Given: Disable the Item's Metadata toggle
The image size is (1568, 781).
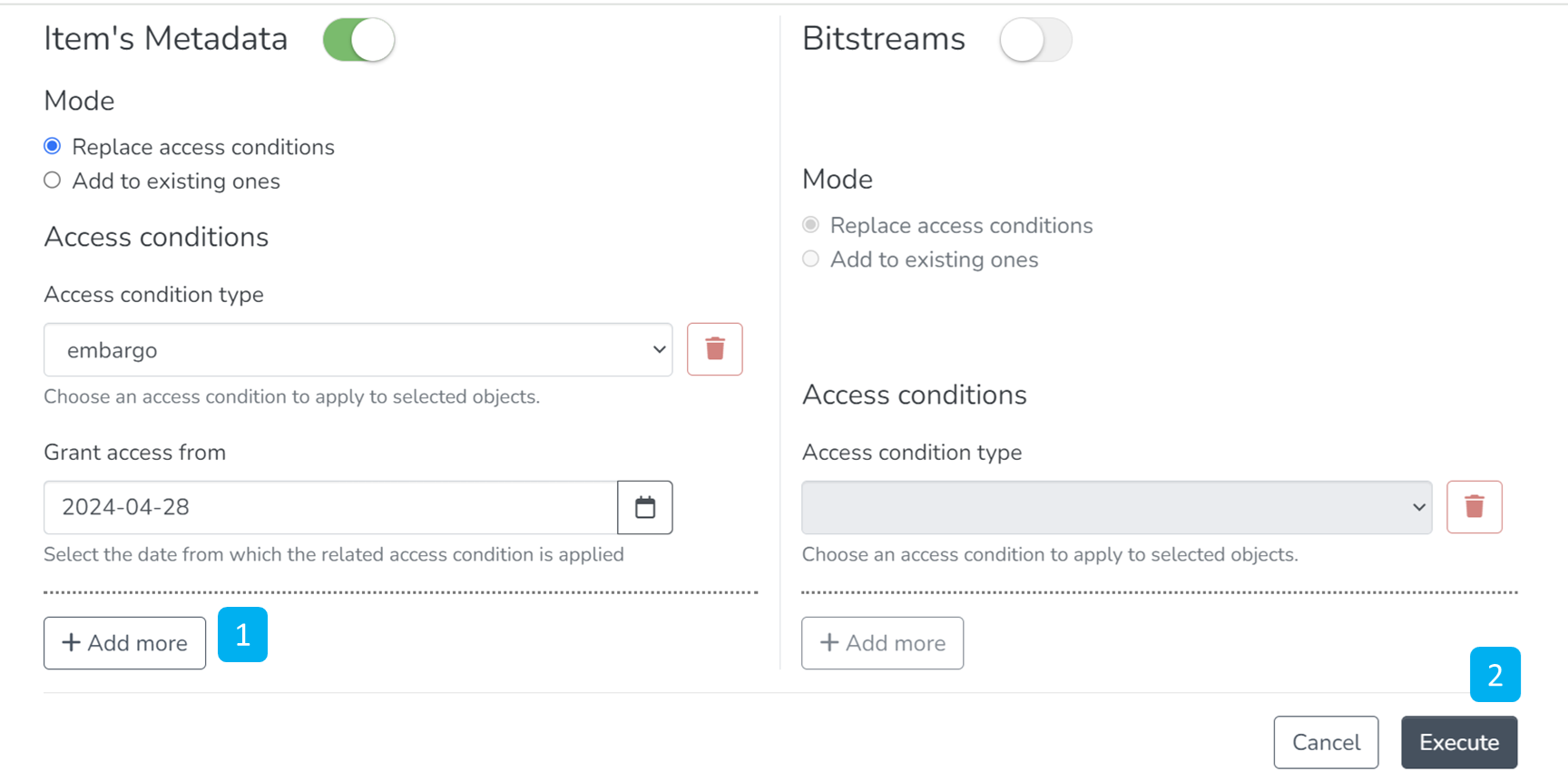Looking at the screenshot, I should tap(358, 40).
